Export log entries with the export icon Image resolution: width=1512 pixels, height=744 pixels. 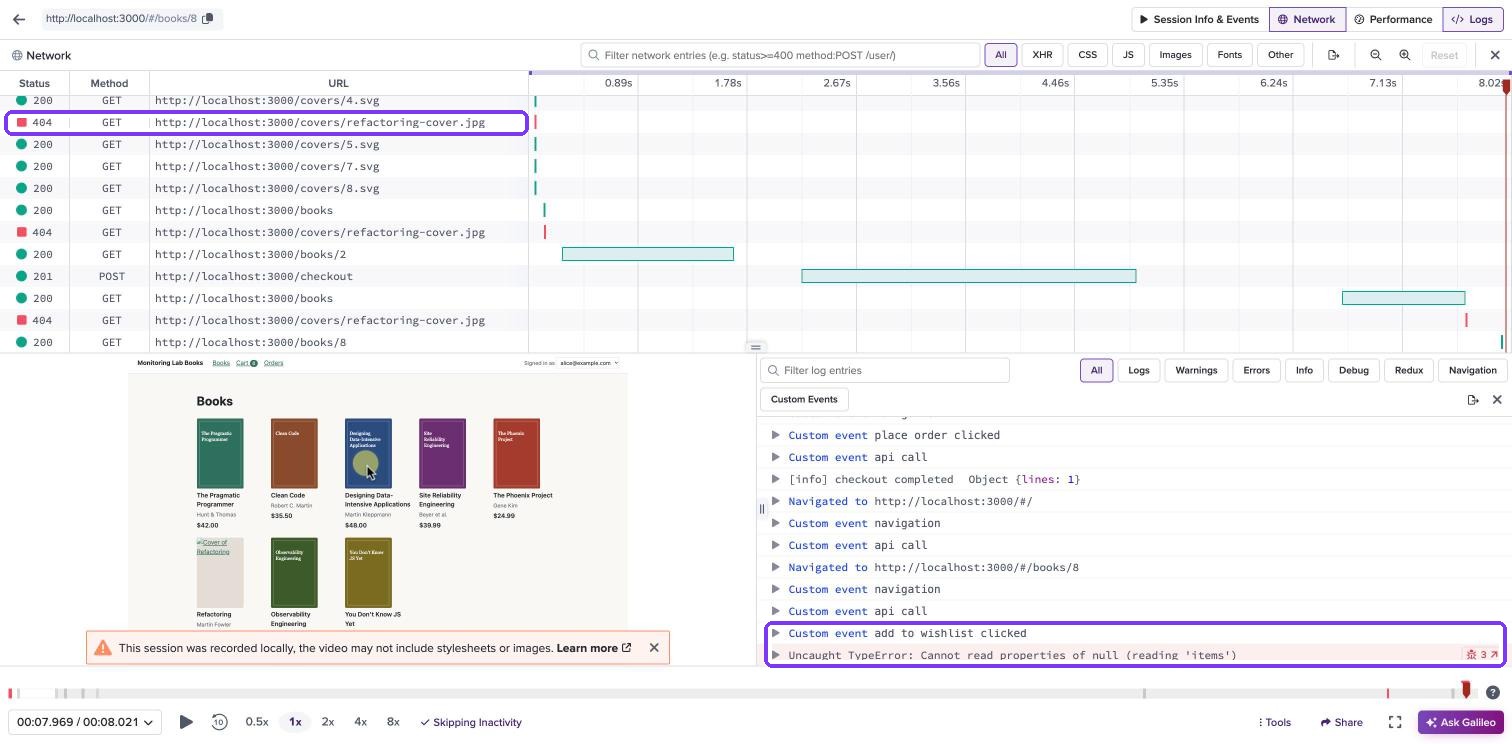[x=1473, y=399]
